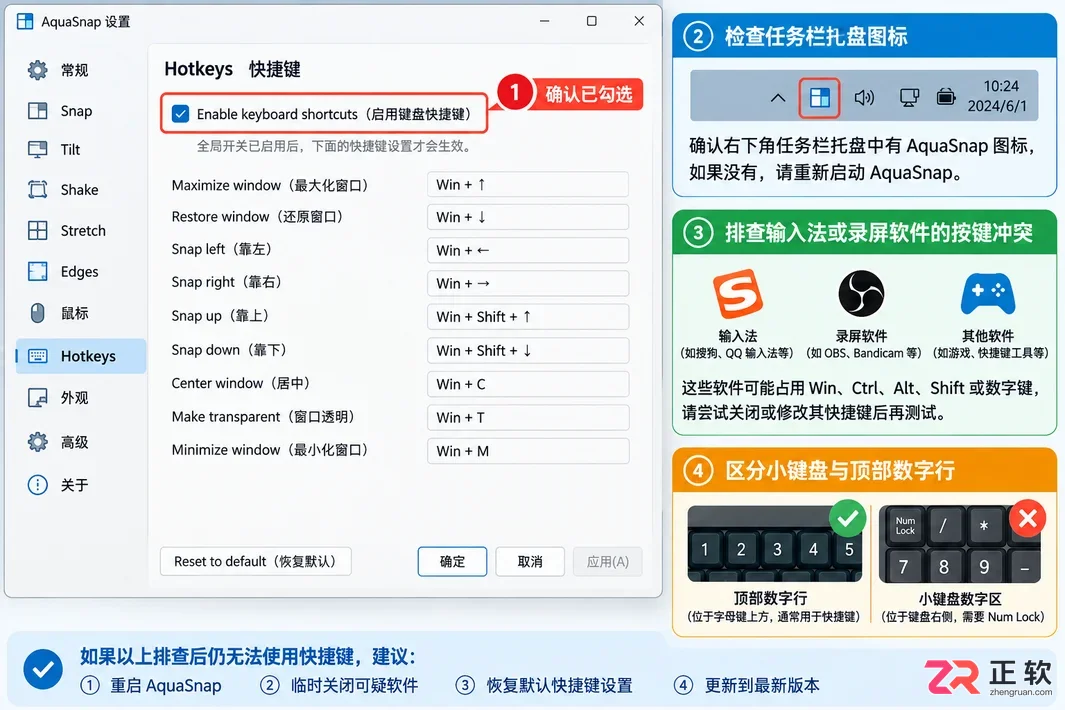Image resolution: width=1065 pixels, height=710 pixels.
Task: Click the Hotkeys keyboard icon in sidebar
Action: coord(37,356)
